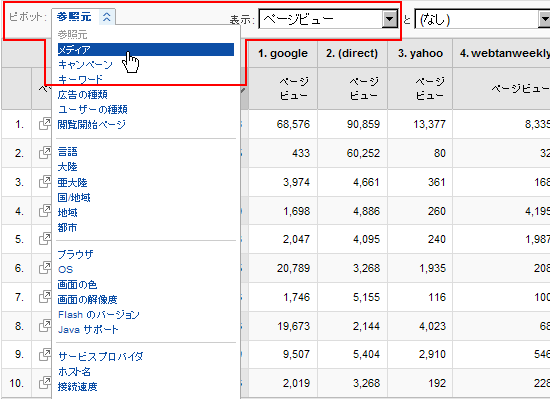
Task: Select 接続速度 pivot option
Action: (77, 386)
